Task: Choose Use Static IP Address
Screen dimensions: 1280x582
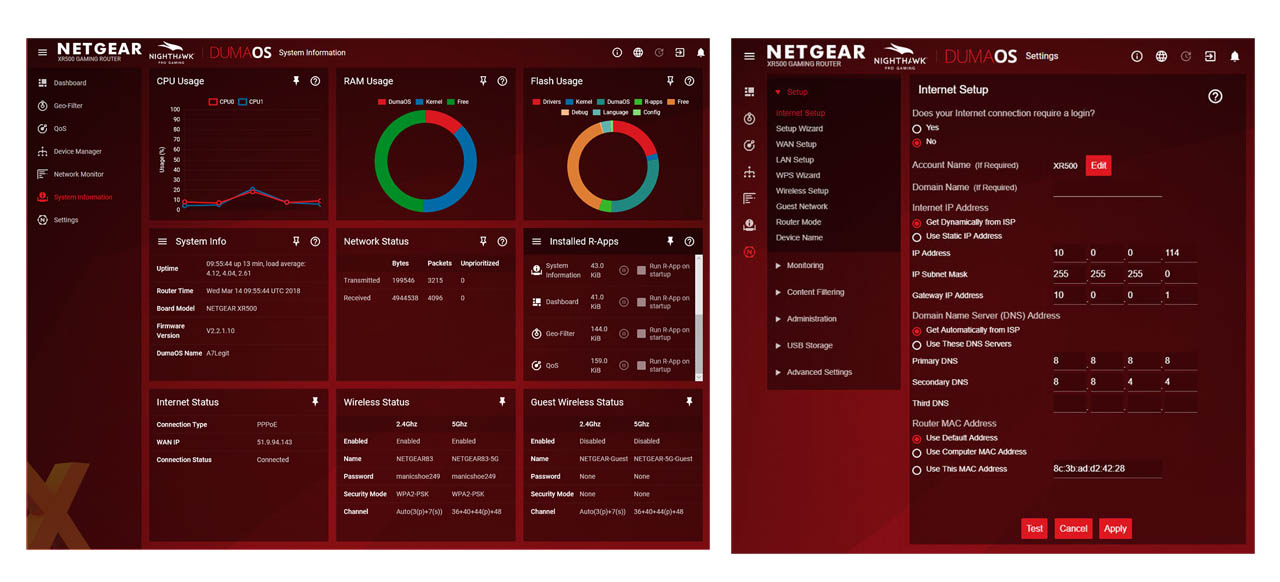Action: (x=917, y=236)
